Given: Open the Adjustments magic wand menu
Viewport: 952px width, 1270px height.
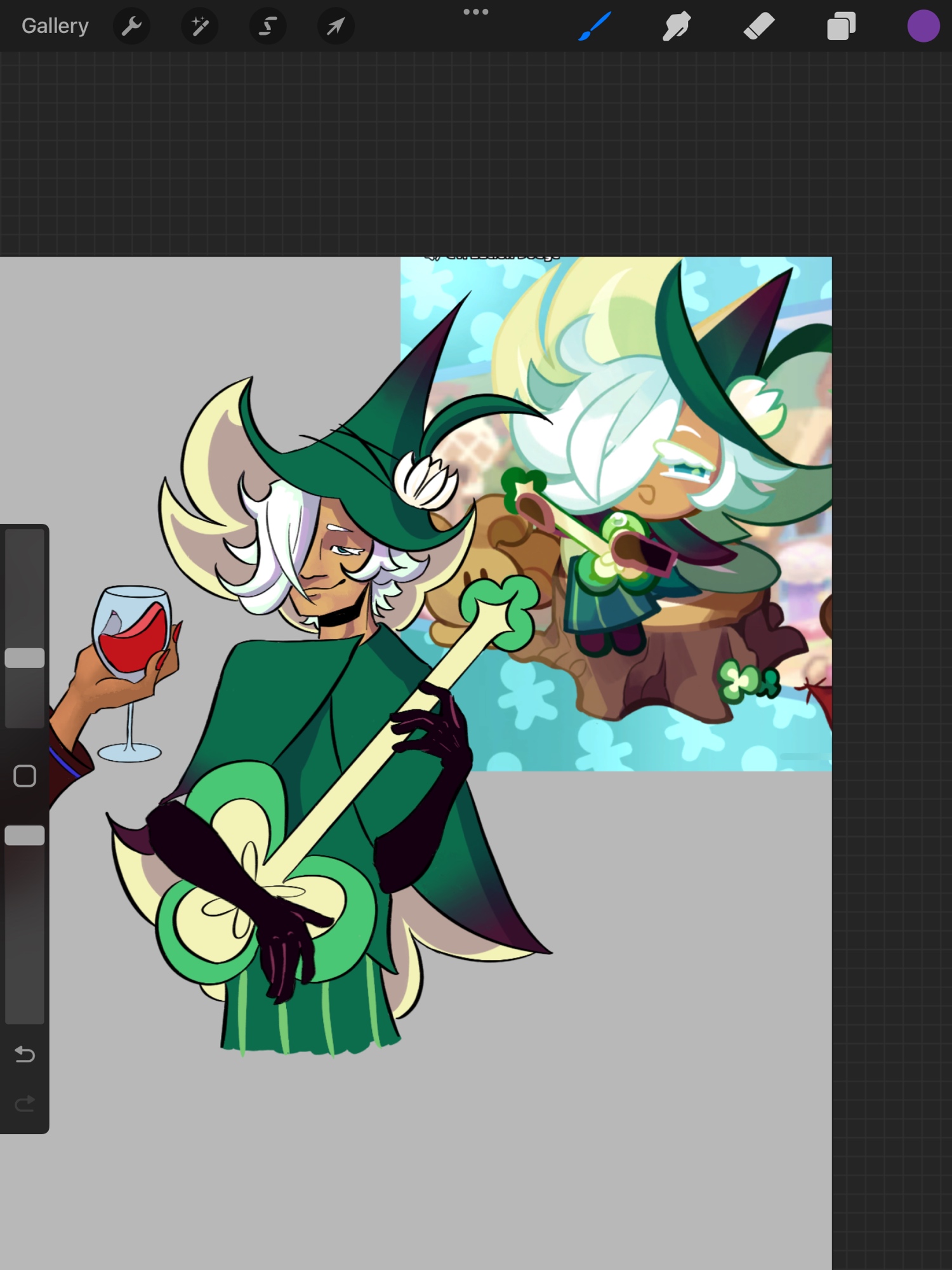Looking at the screenshot, I should 200,26.
